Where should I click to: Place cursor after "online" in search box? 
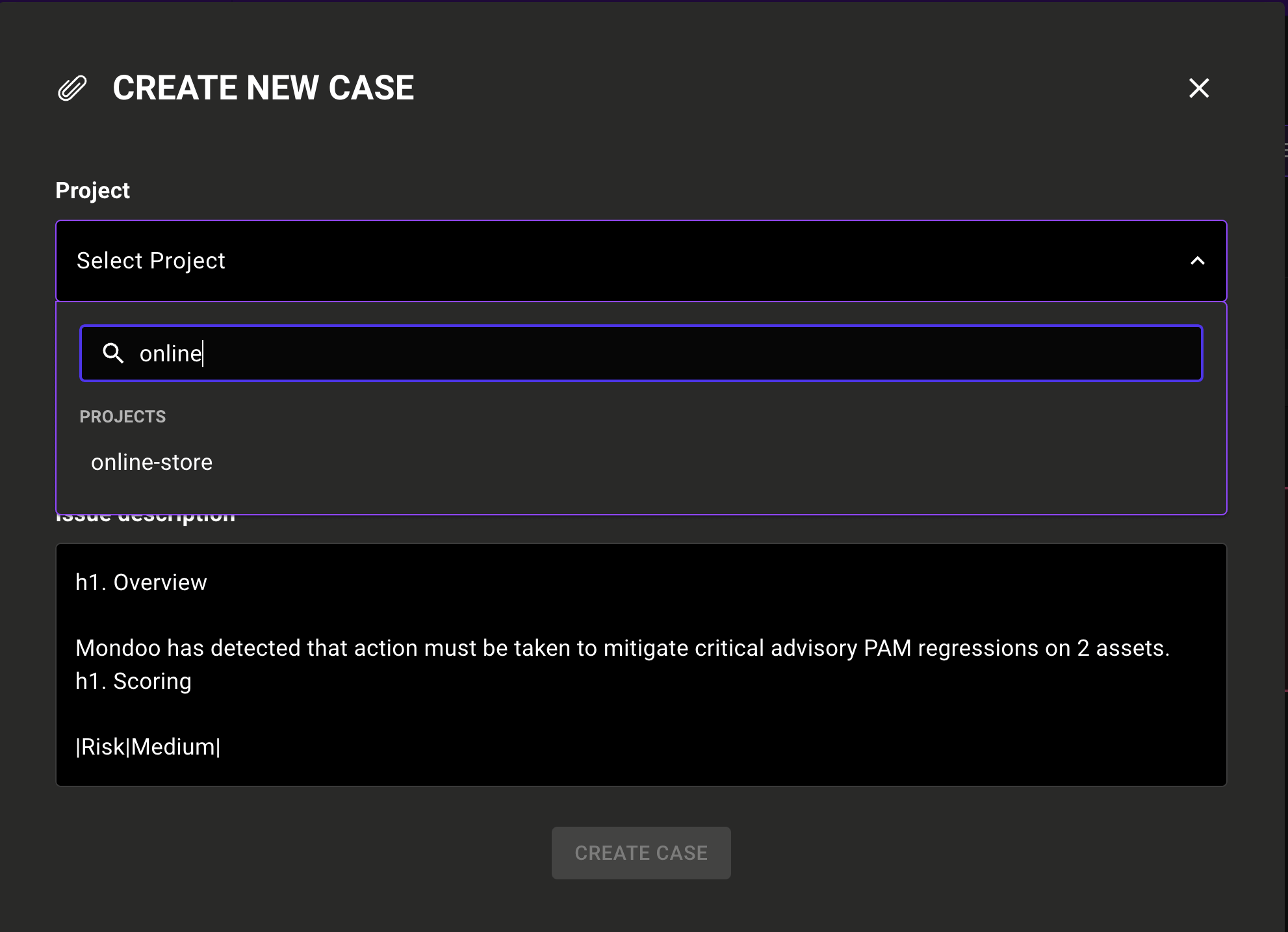pyautogui.click(x=203, y=354)
